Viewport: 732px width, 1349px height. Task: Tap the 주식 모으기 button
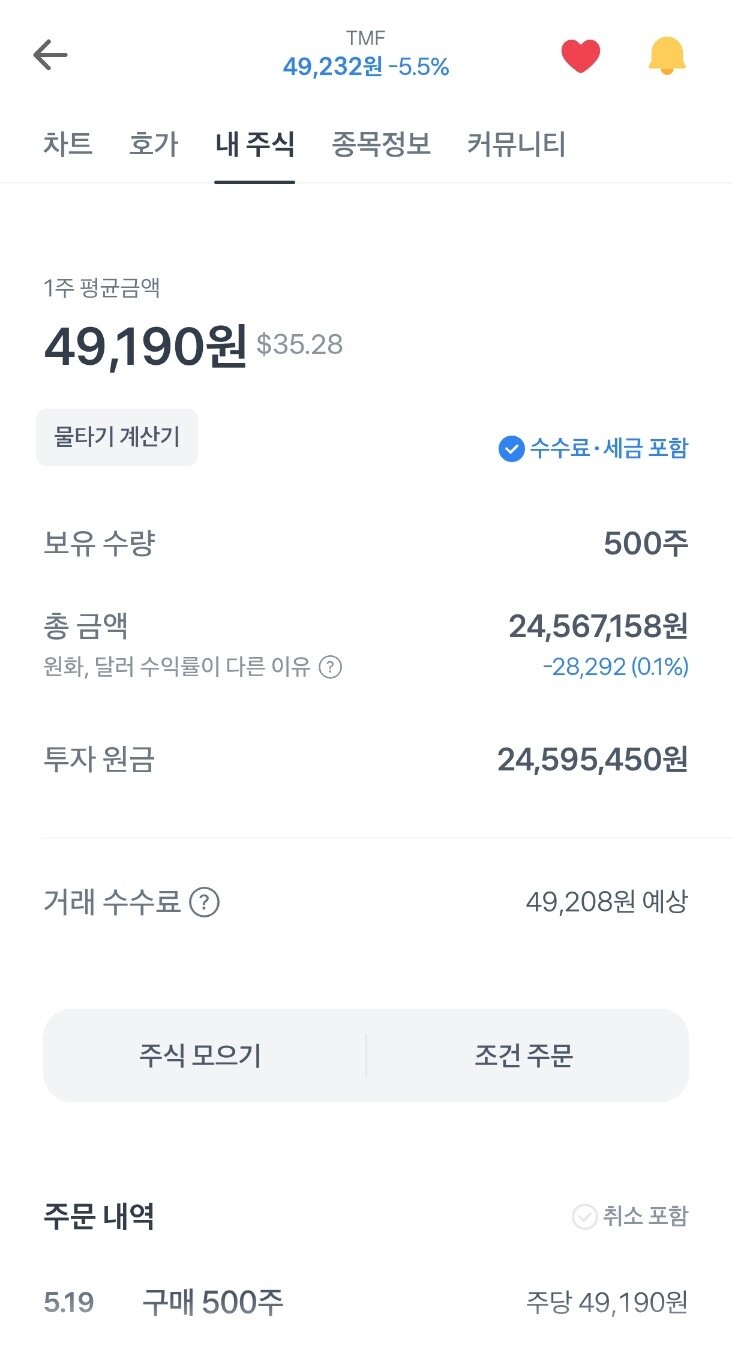tap(200, 1056)
